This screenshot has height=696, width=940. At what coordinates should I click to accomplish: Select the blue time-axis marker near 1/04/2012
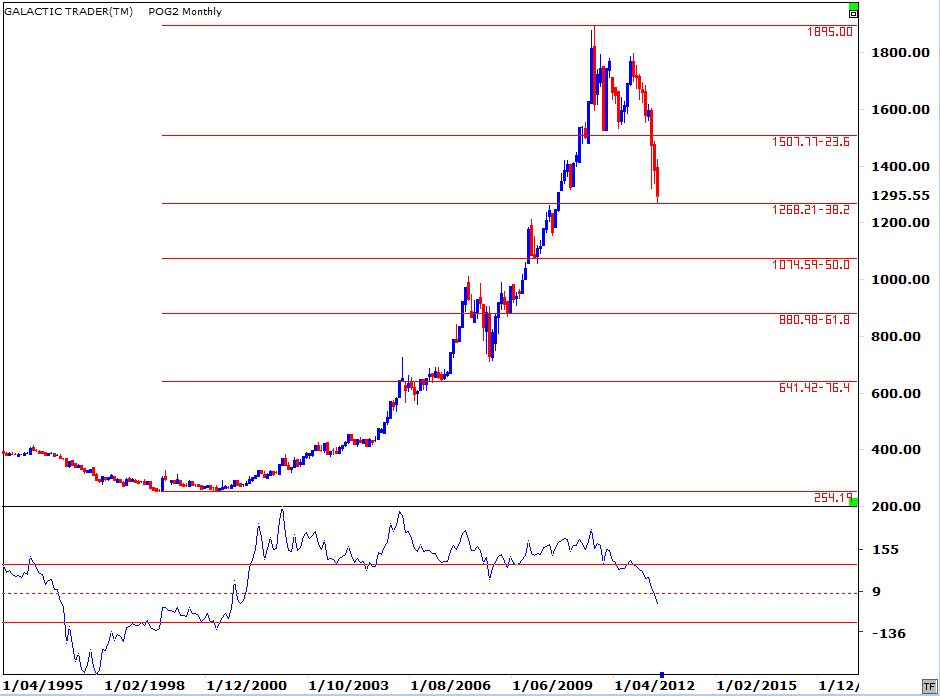[662, 675]
